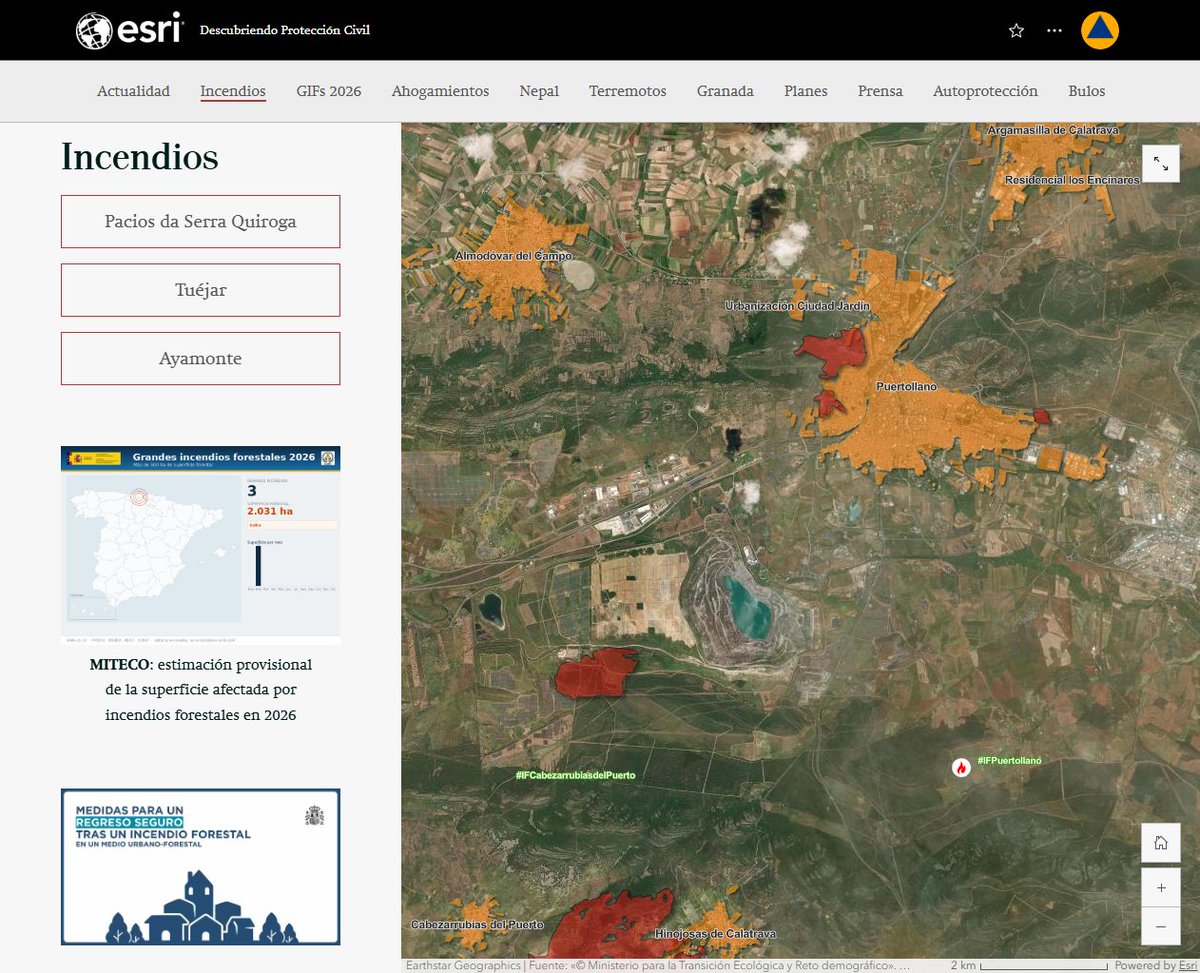Open the Autoprotección tab
1200x973 pixels.
(x=985, y=91)
